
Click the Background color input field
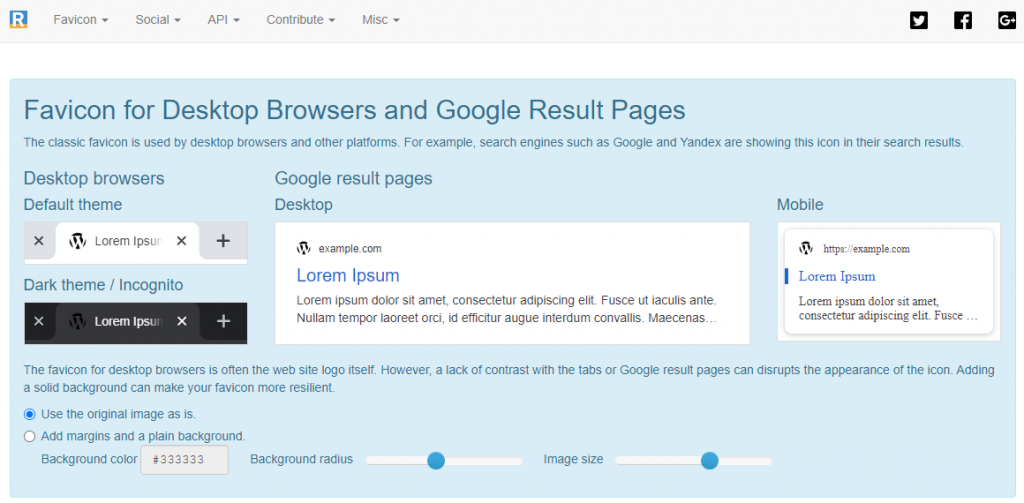[185, 460]
